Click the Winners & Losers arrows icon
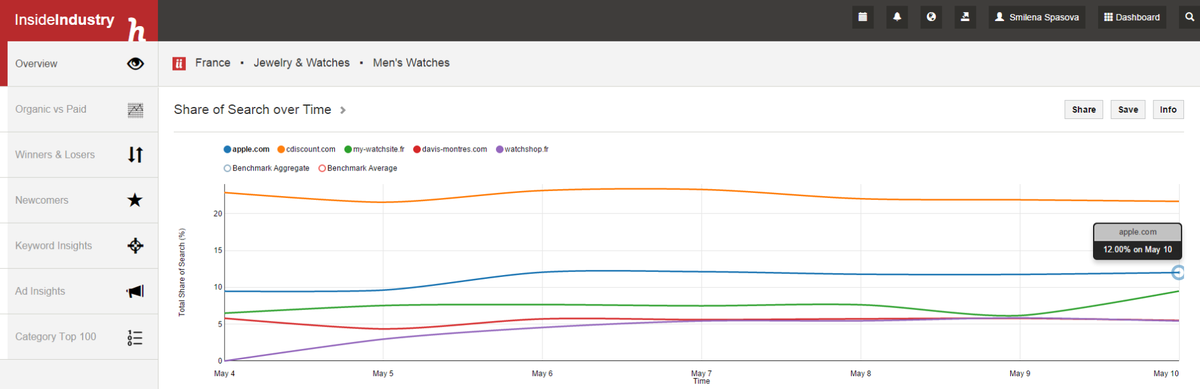Image resolution: width=1200 pixels, height=389 pixels. coord(137,155)
